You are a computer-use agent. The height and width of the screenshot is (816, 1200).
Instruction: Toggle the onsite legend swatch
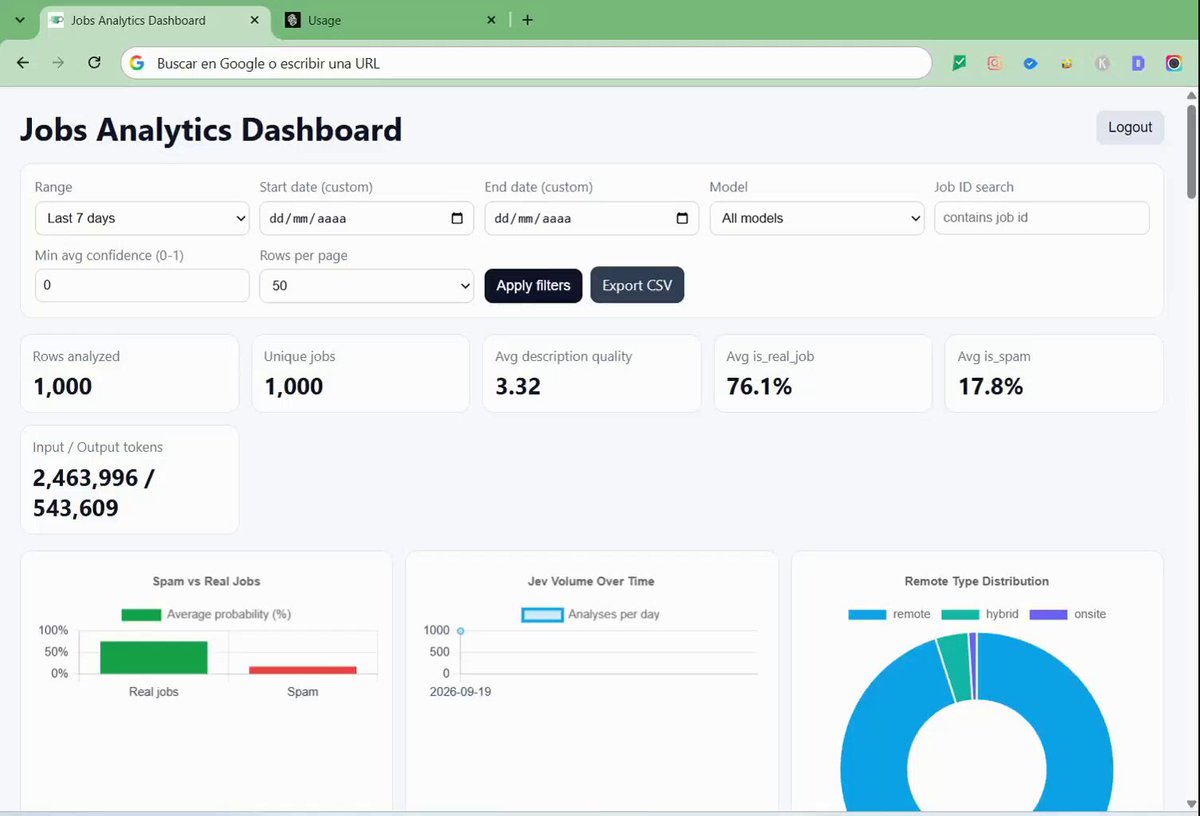click(1048, 614)
